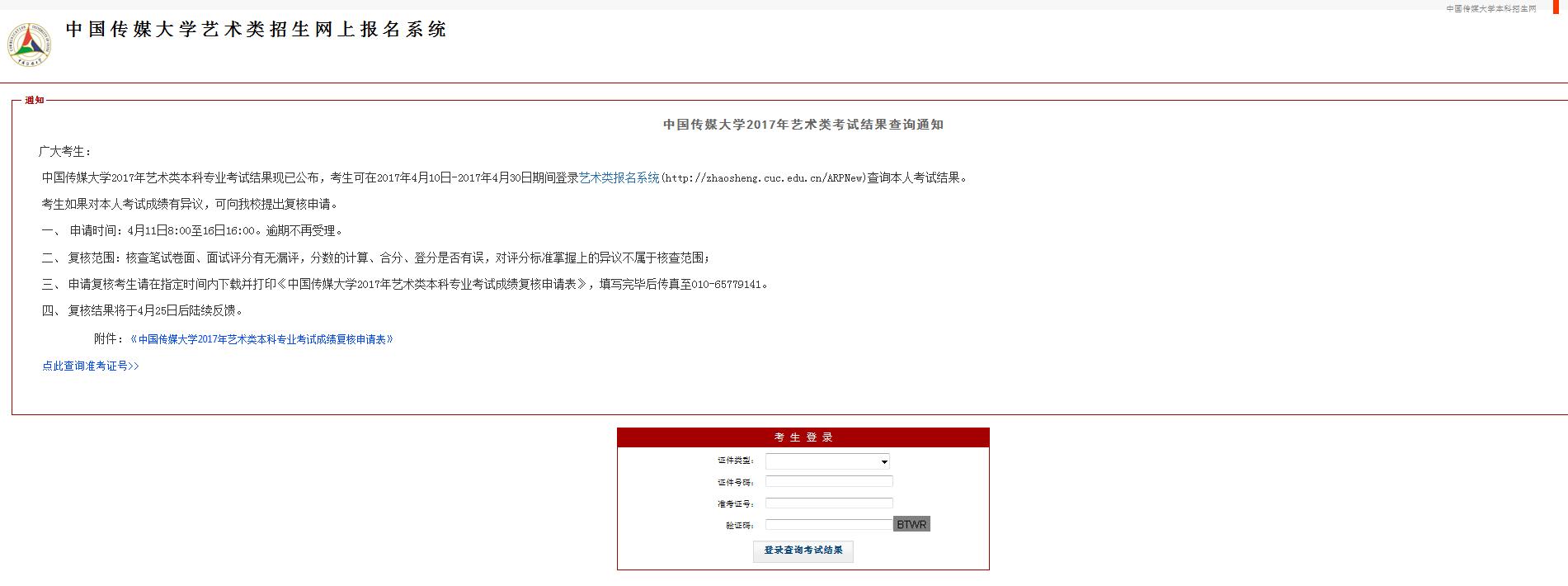
Task: Select the notice title 中国传媒大学2017年艺术类考试结果查询通知
Action: point(803,125)
